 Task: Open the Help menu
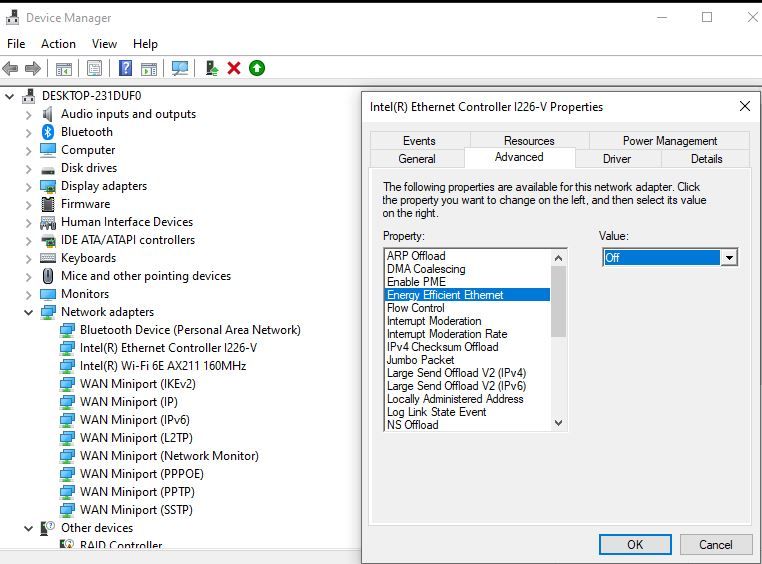pos(145,44)
